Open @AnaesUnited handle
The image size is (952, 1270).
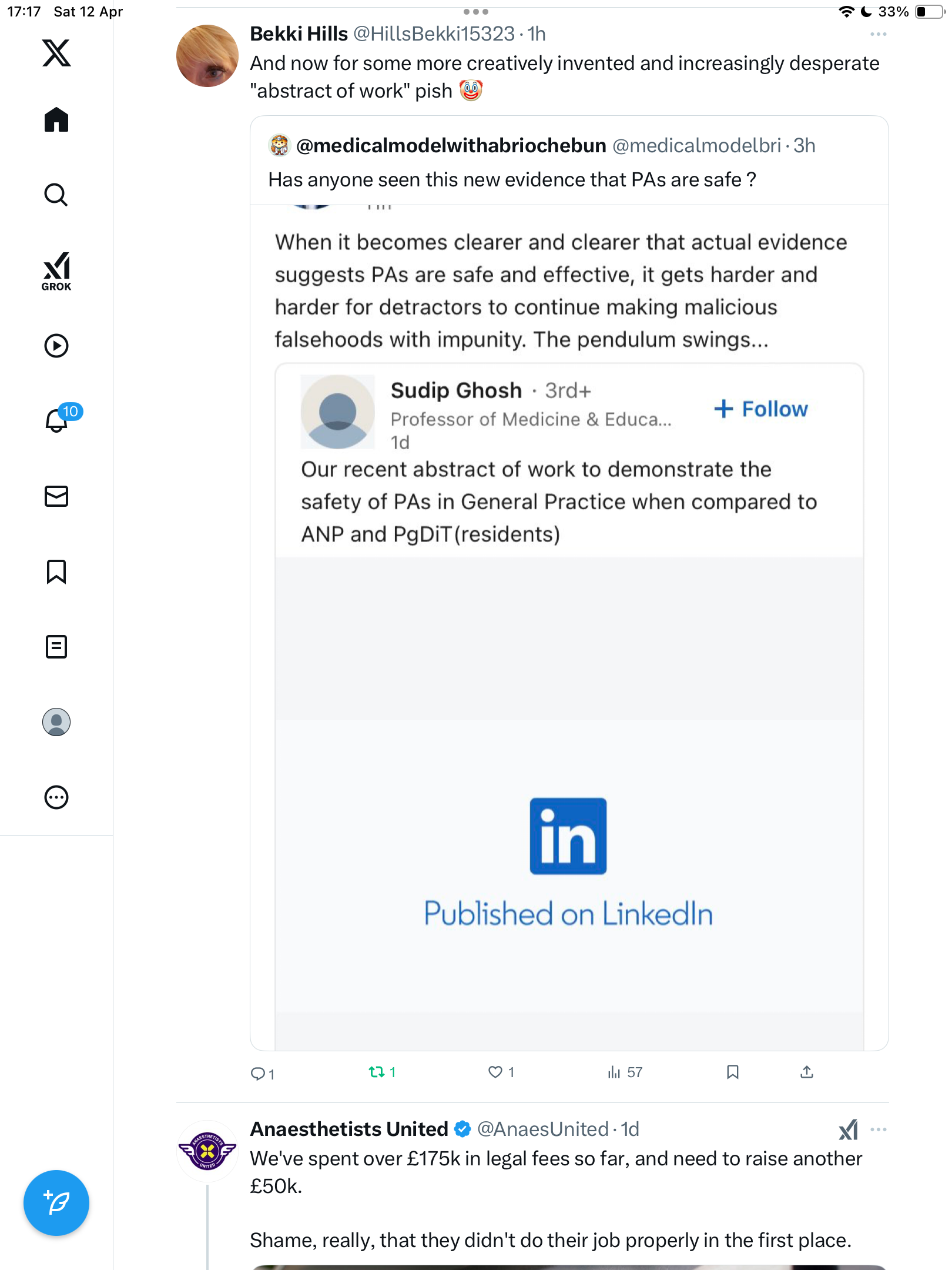(542, 1129)
